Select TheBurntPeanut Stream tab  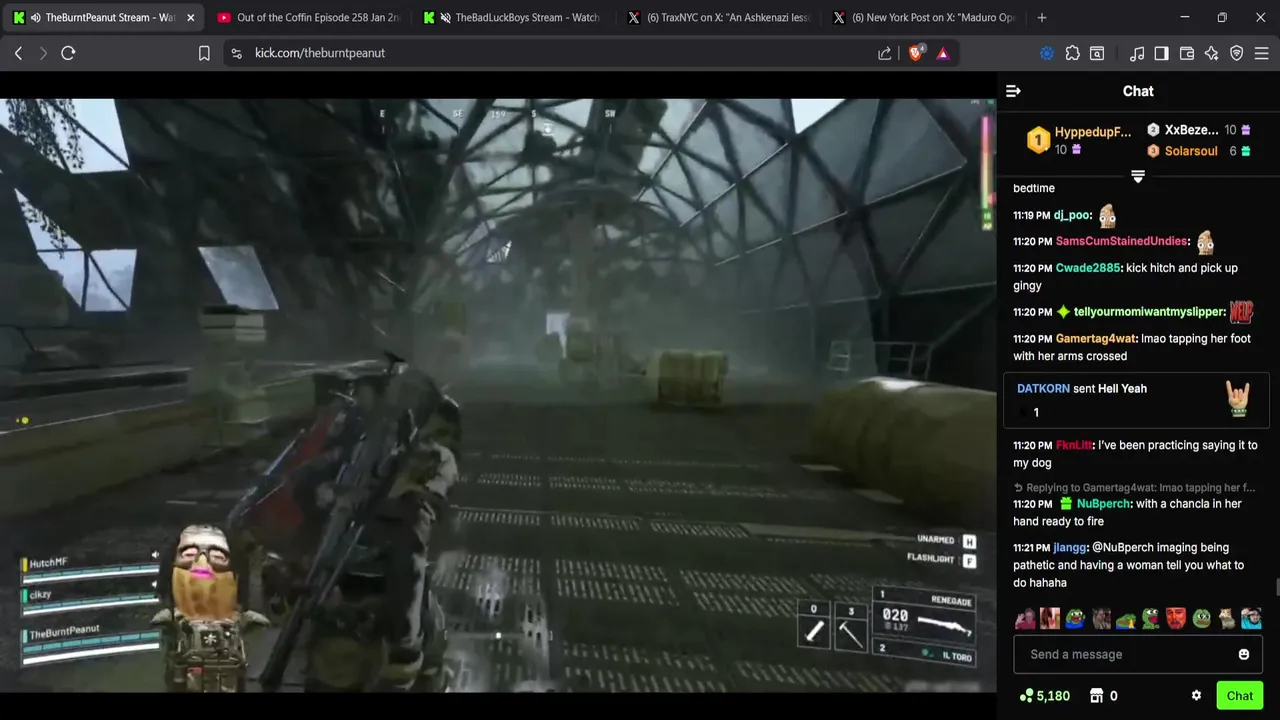pos(102,17)
